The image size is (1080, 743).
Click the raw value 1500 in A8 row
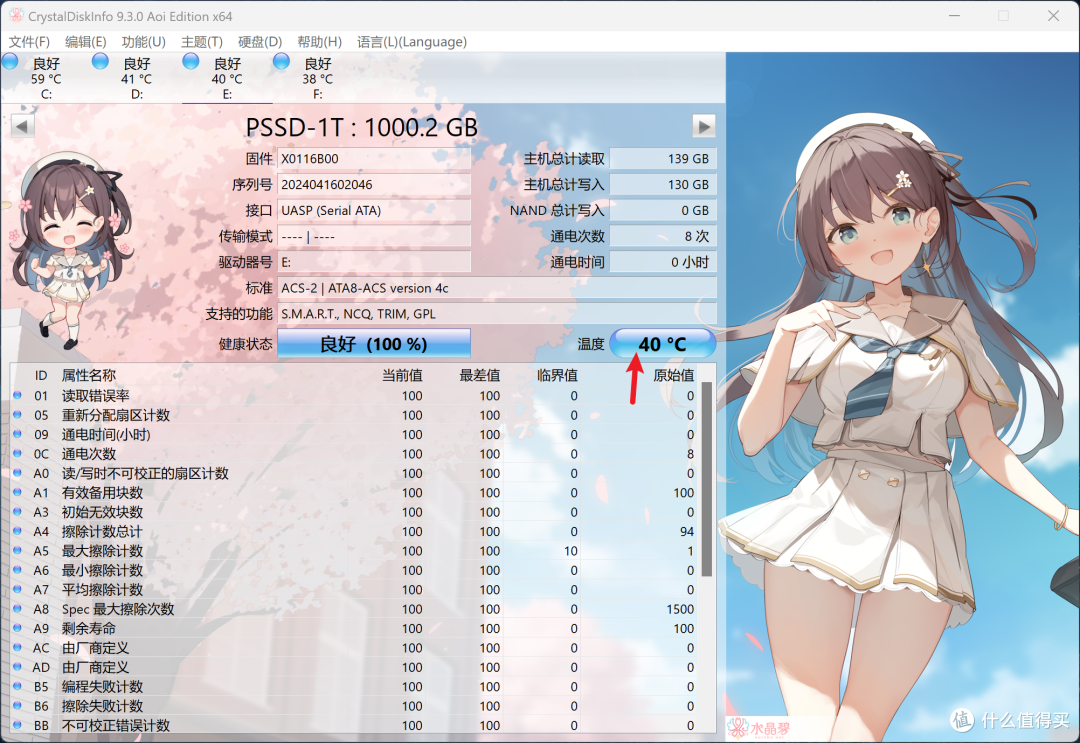coord(680,609)
